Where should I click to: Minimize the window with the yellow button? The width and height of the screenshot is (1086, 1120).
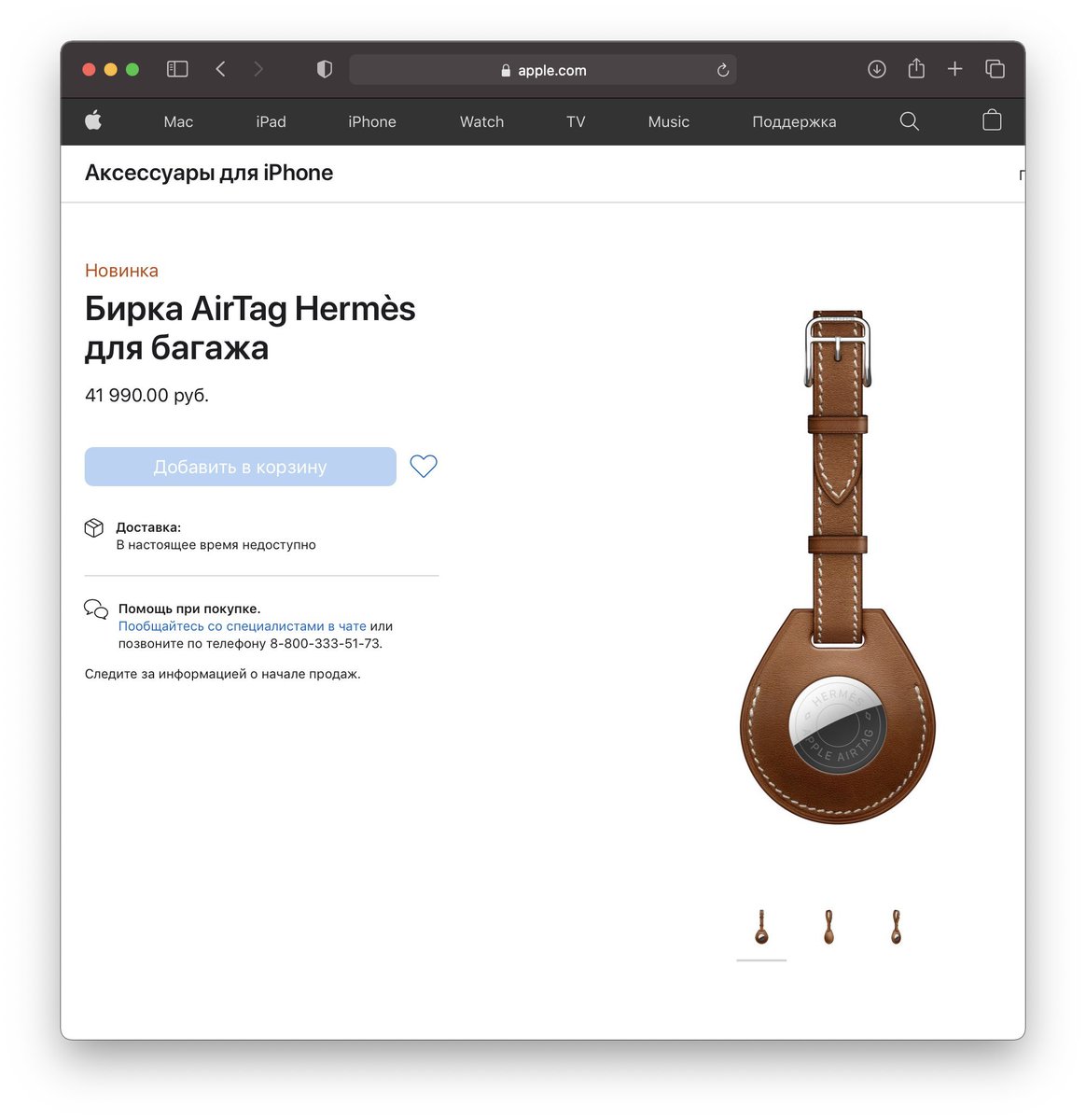tap(111, 69)
